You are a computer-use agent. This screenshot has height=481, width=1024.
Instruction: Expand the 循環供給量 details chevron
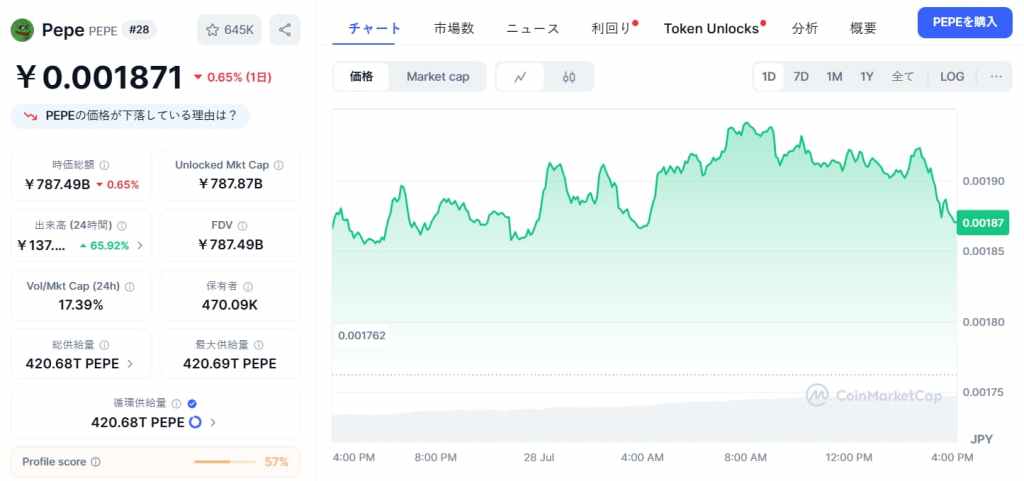coord(212,423)
